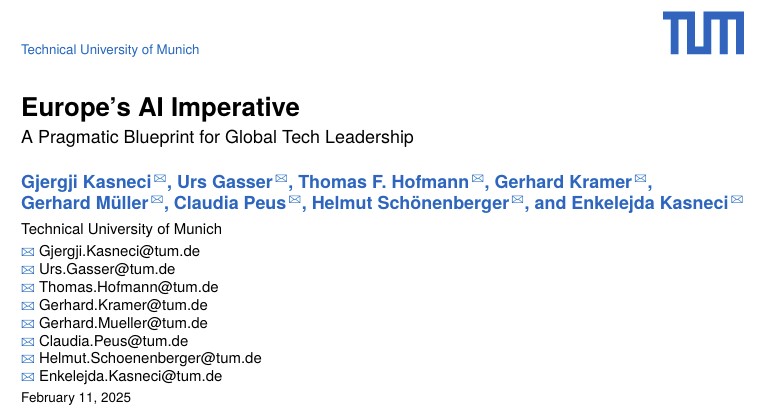Click envelope icon after Gerhard Kramer's name
This screenshot has width=762, height=417.
pos(641,178)
